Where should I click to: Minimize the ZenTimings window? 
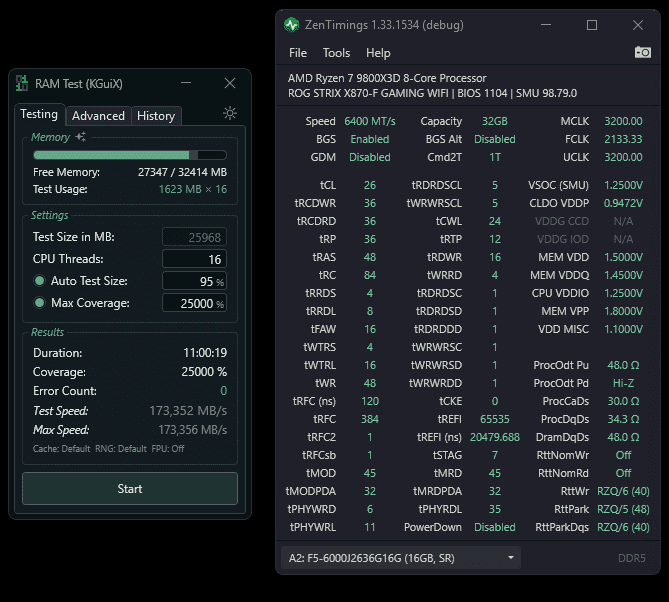(x=546, y=25)
